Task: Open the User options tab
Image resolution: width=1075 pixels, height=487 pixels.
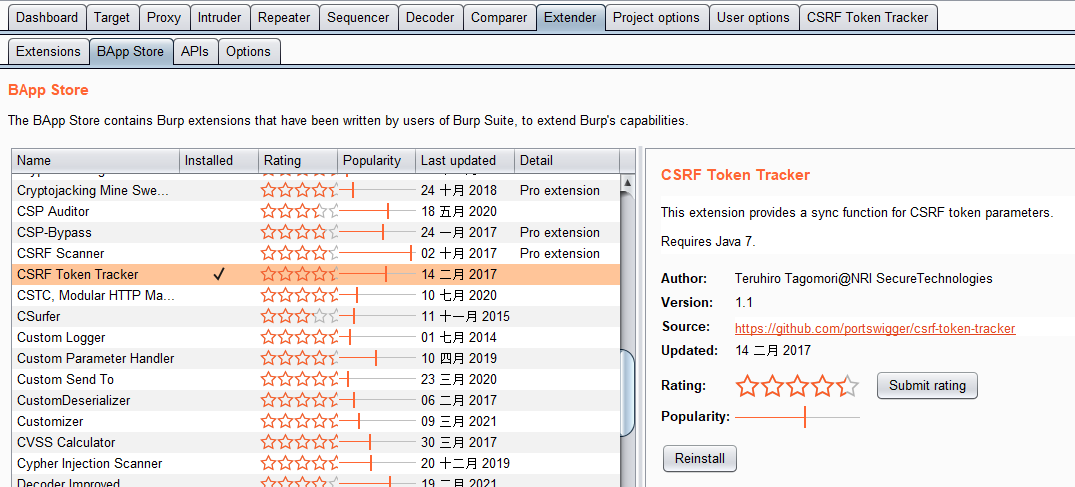Action: point(753,17)
